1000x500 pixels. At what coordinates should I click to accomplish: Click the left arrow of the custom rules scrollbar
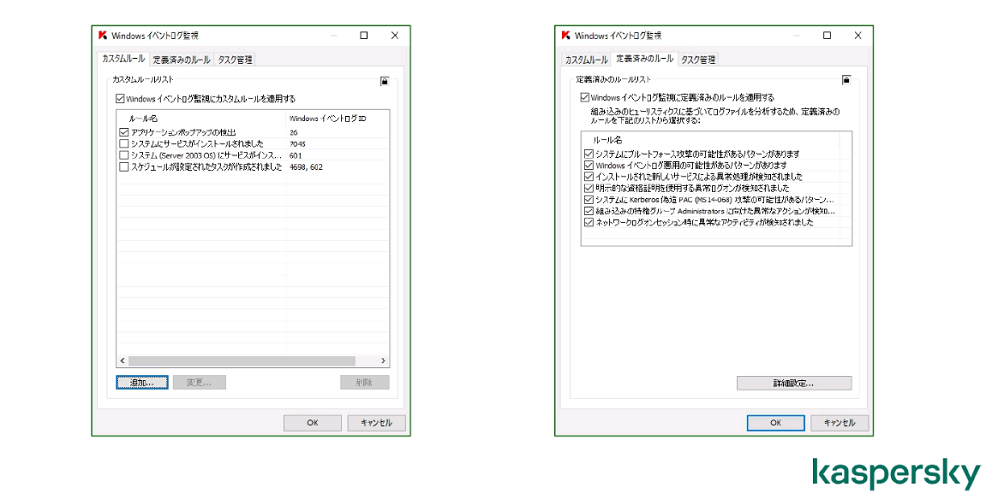click(x=122, y=361)
